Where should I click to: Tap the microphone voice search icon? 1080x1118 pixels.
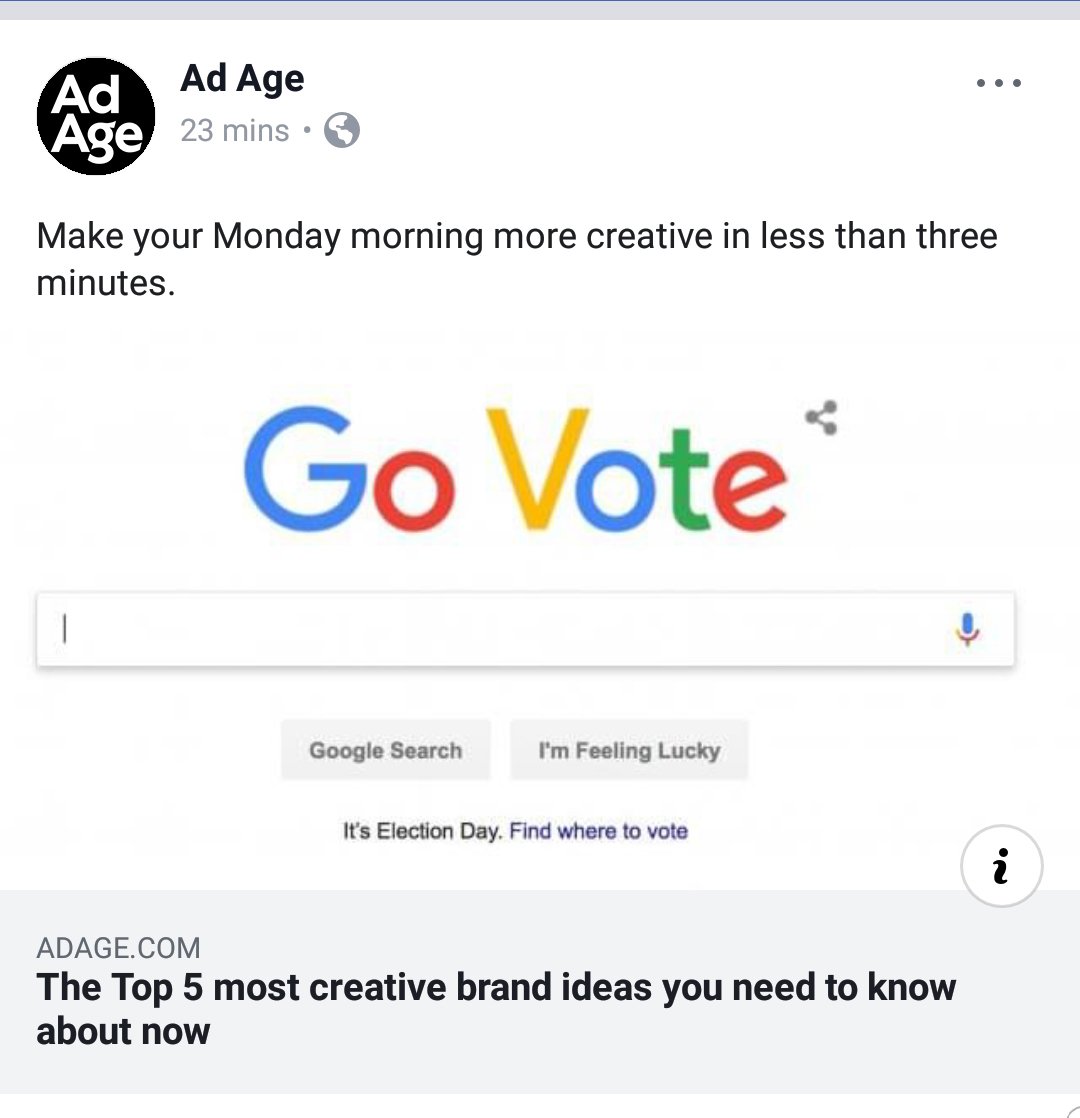click(967, 629)
